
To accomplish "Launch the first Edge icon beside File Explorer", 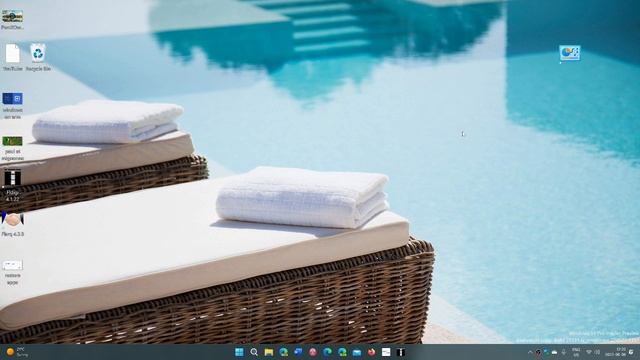I will tap(283, 352).
